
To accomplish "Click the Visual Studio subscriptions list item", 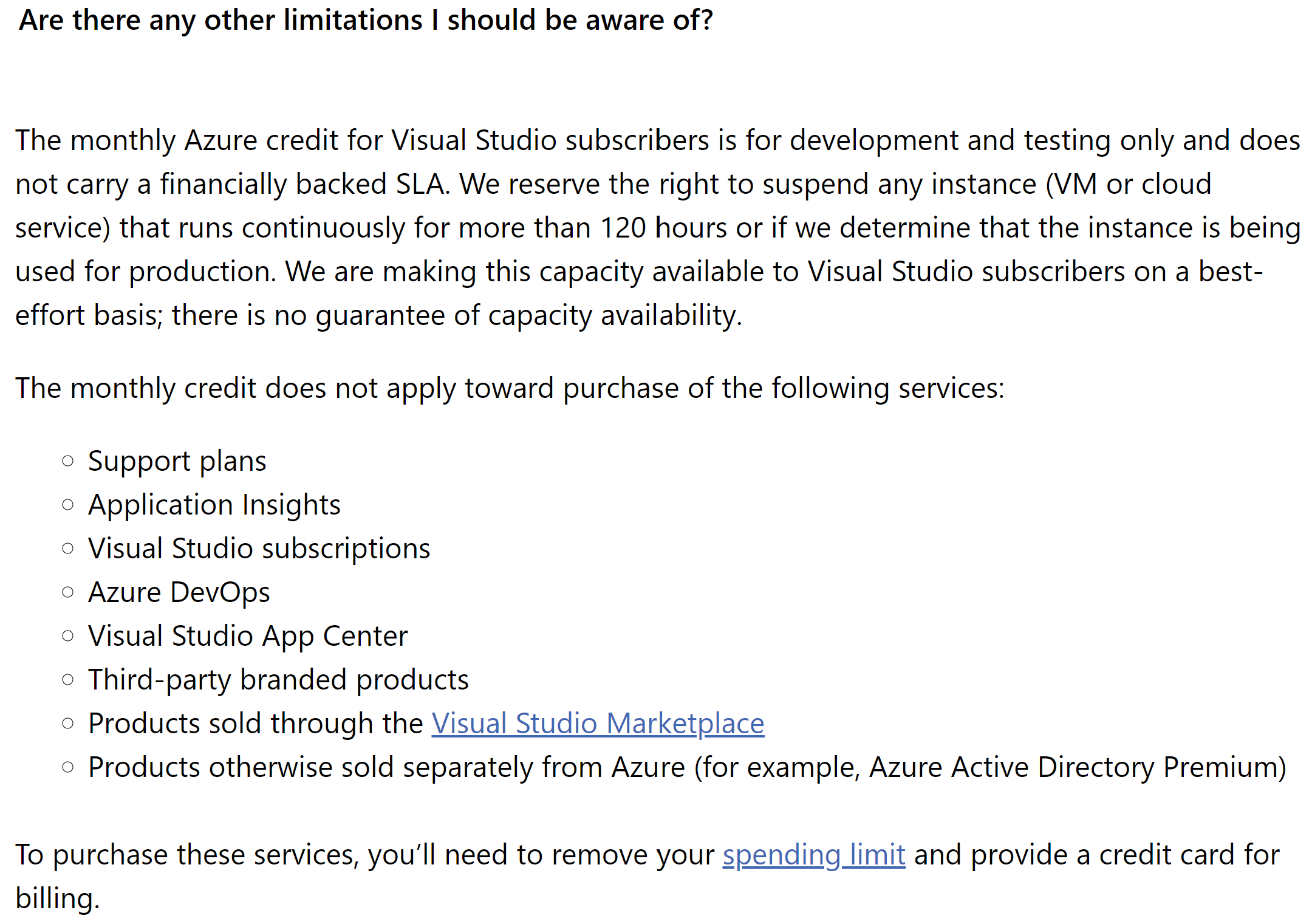I will [259, 549].
